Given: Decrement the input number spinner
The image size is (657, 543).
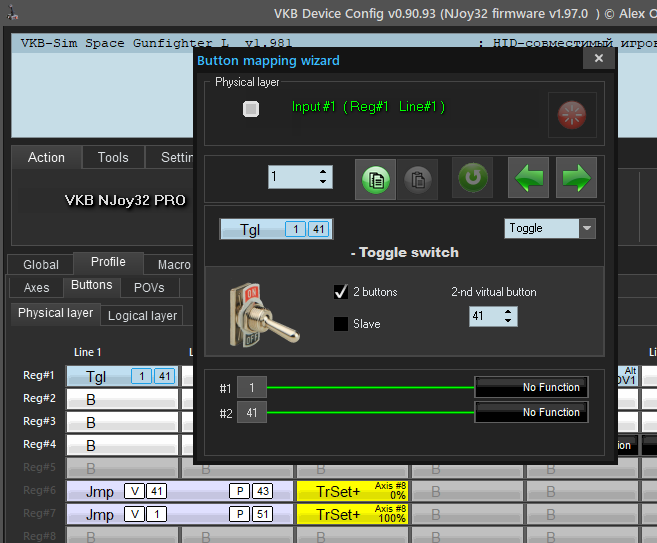Looking at the screenshot, I should pos(323,182).
